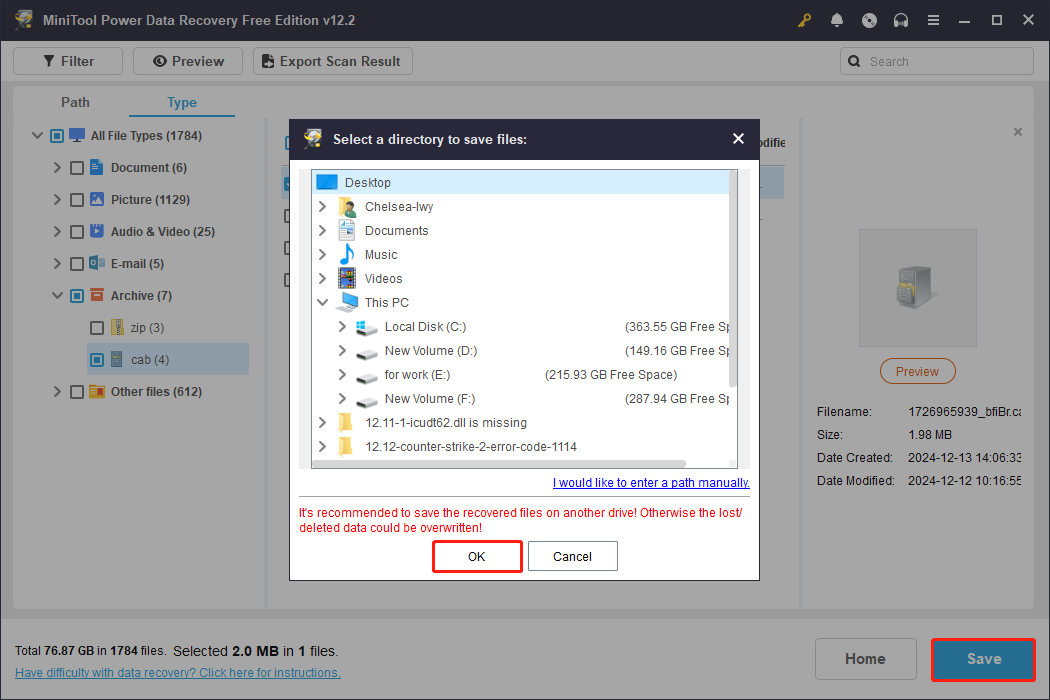Click the search magnifier icon
Screen dimensions: 1050x700
click(x=854, y=61)
